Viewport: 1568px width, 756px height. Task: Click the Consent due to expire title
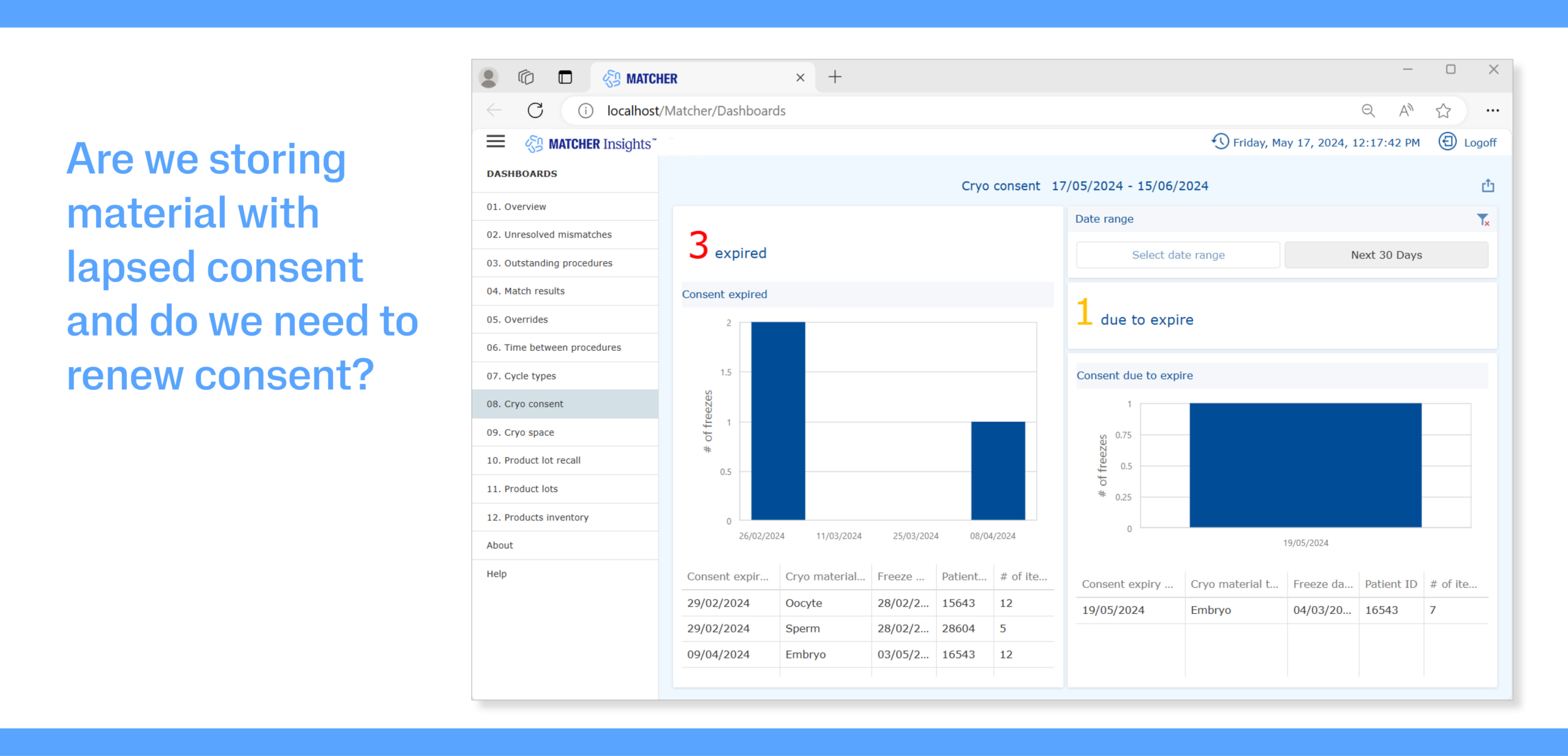pyautogui.click(x=1134, y=376)
